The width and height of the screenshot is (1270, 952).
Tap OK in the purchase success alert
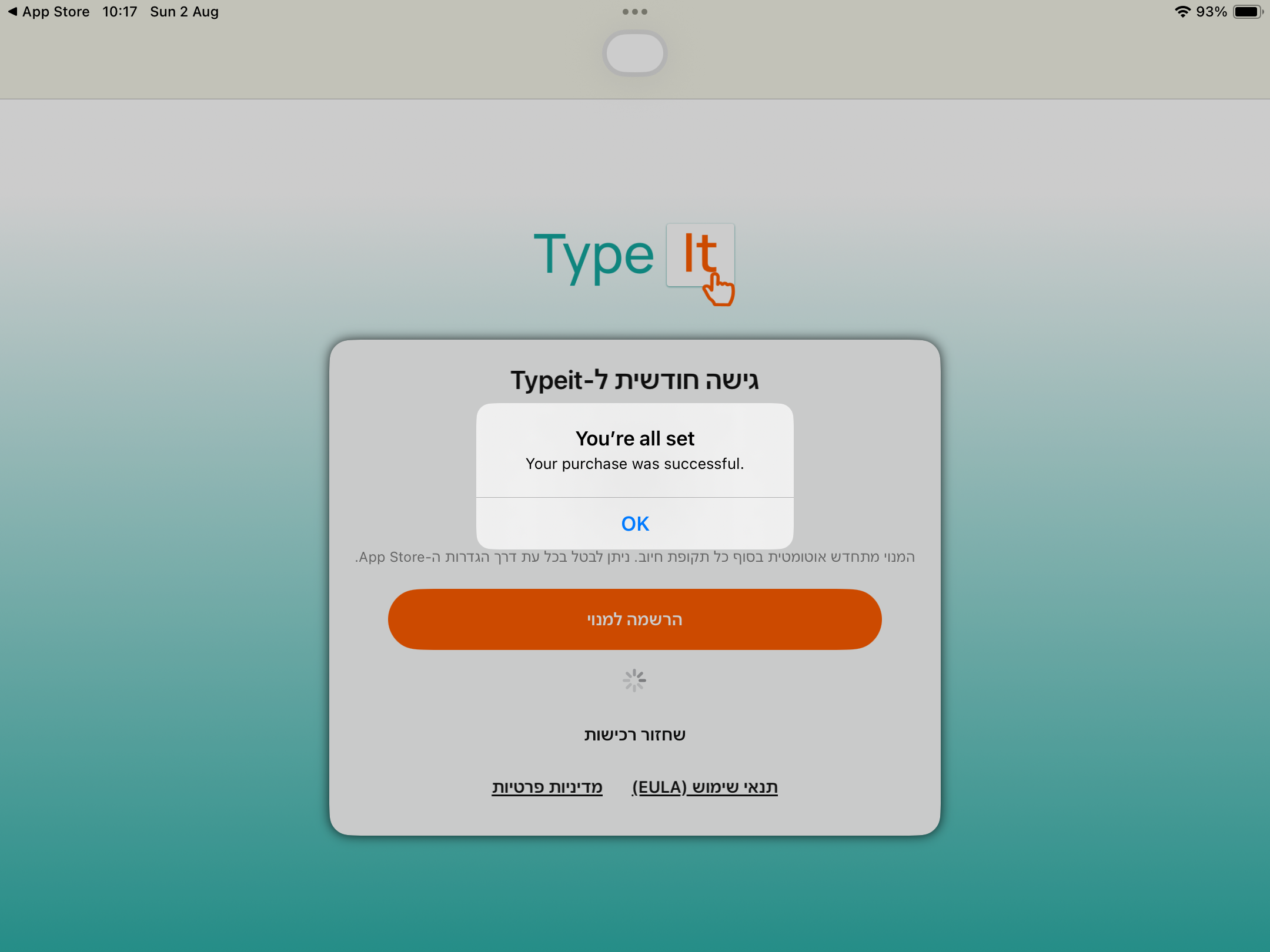635,523
